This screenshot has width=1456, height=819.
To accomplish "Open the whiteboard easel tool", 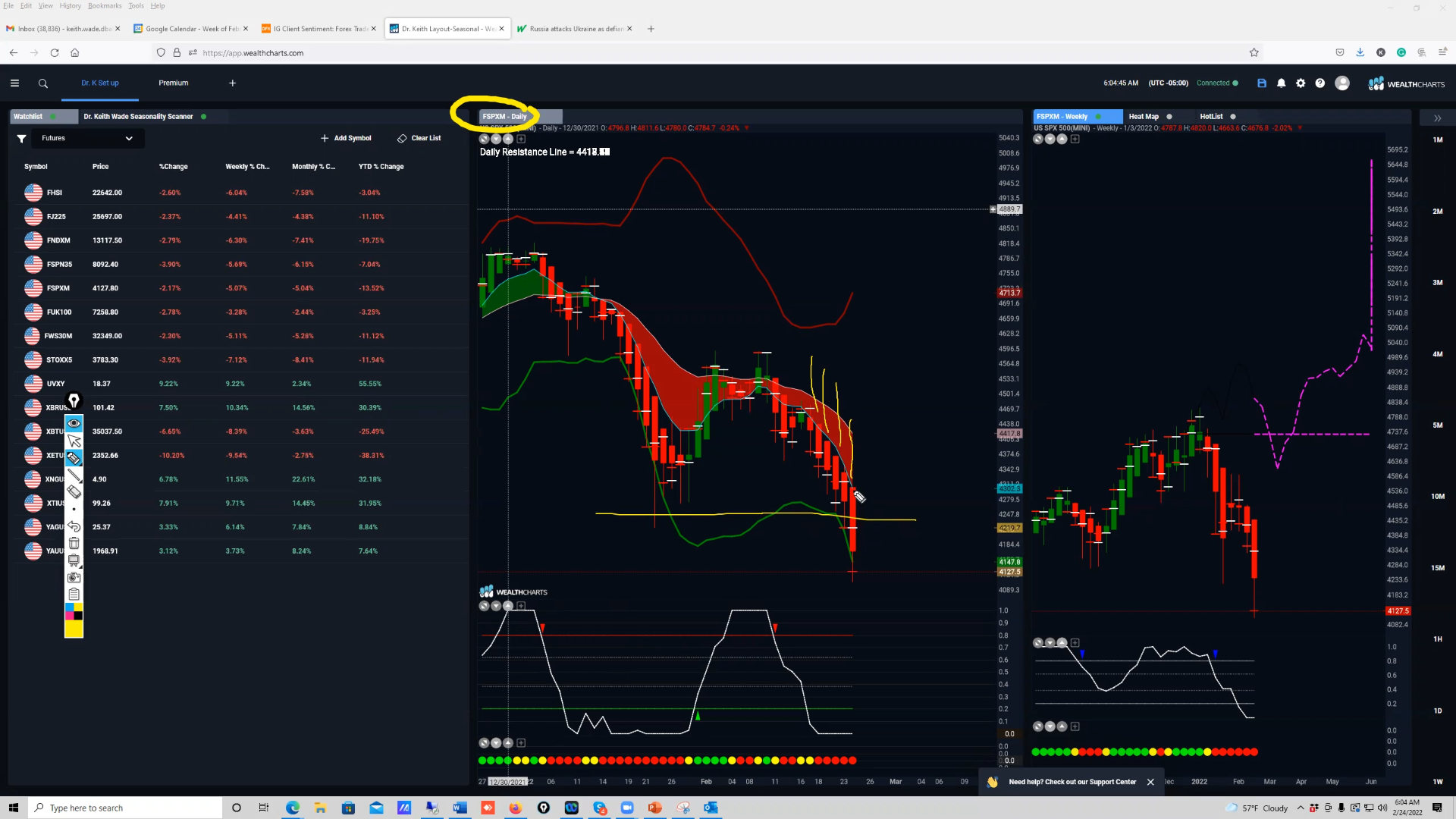I will point(74,560).
